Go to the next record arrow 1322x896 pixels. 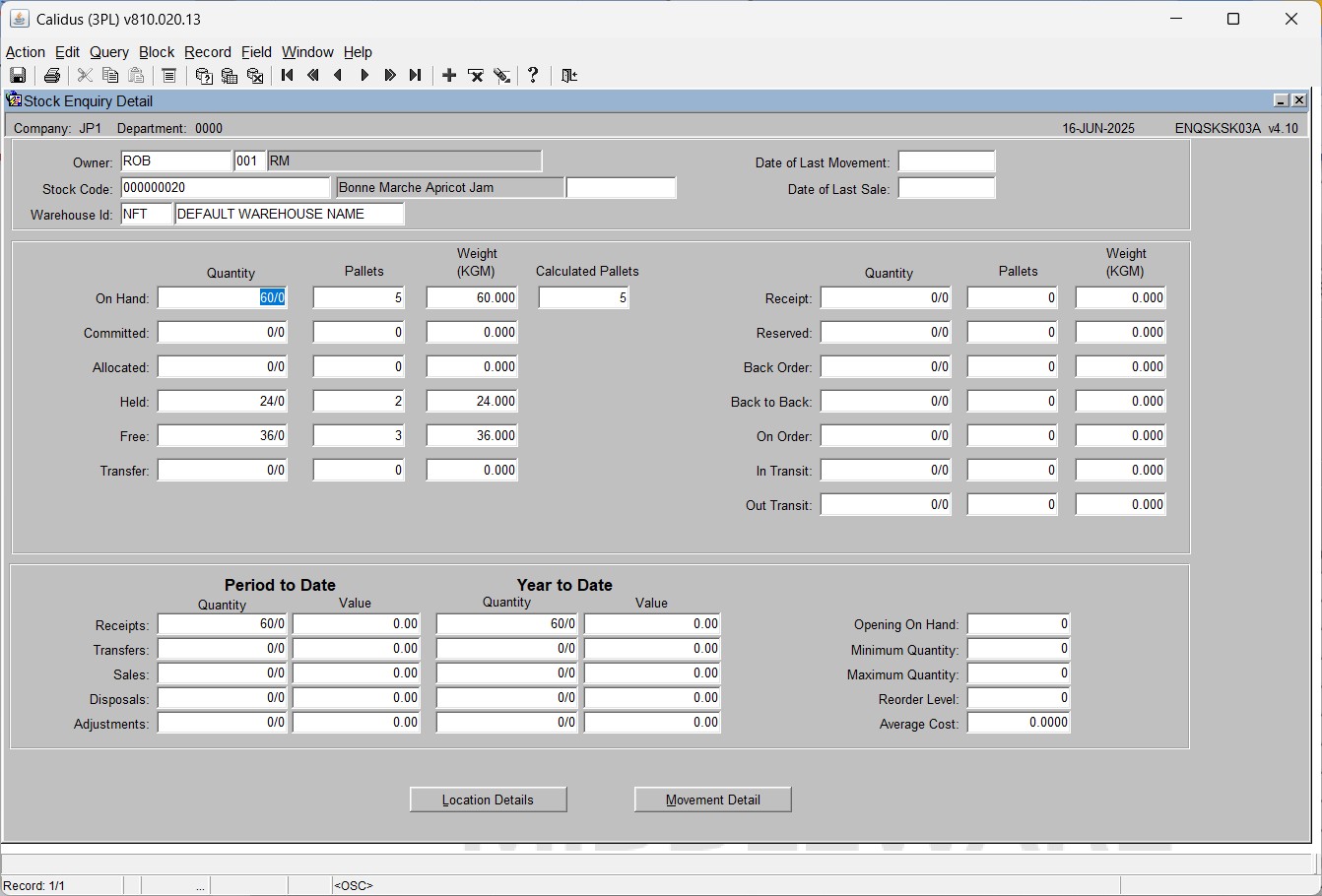(x=364, y=76)
